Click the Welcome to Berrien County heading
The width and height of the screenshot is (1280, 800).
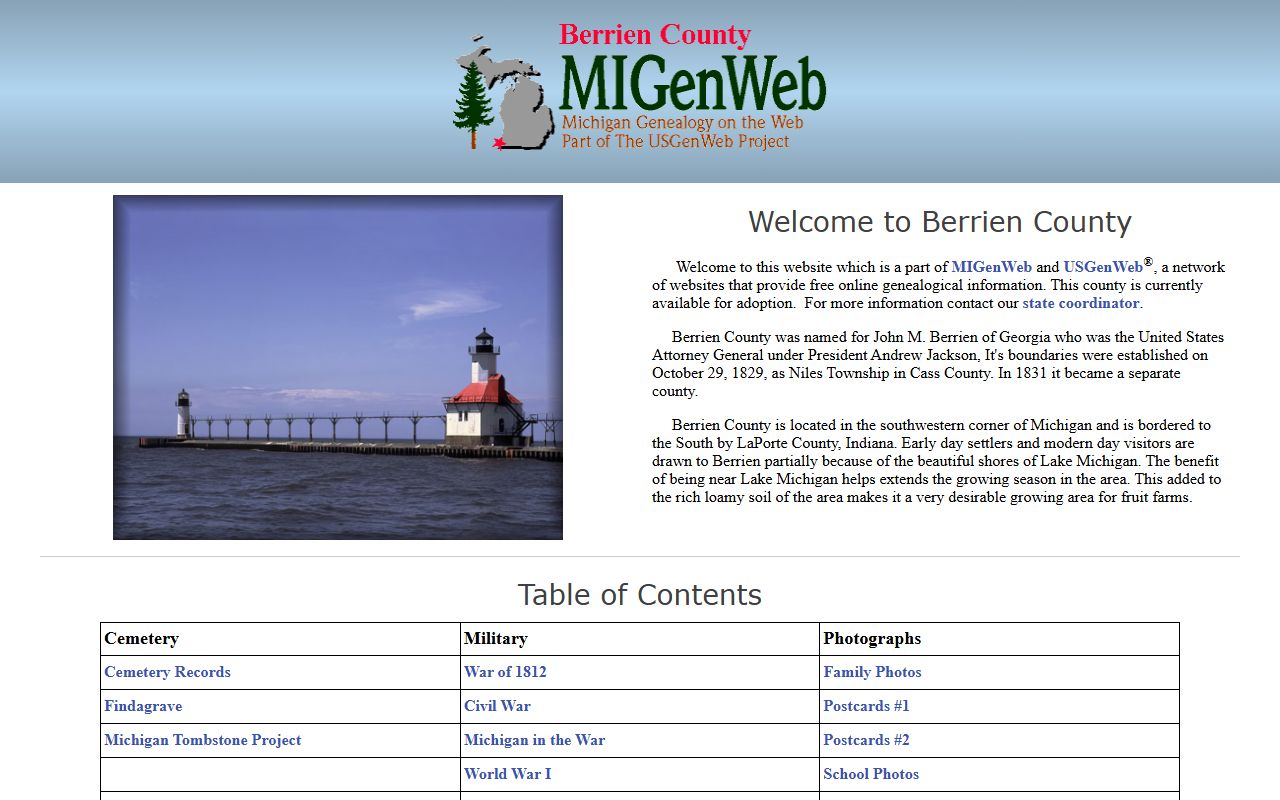[x=940, y=222]
